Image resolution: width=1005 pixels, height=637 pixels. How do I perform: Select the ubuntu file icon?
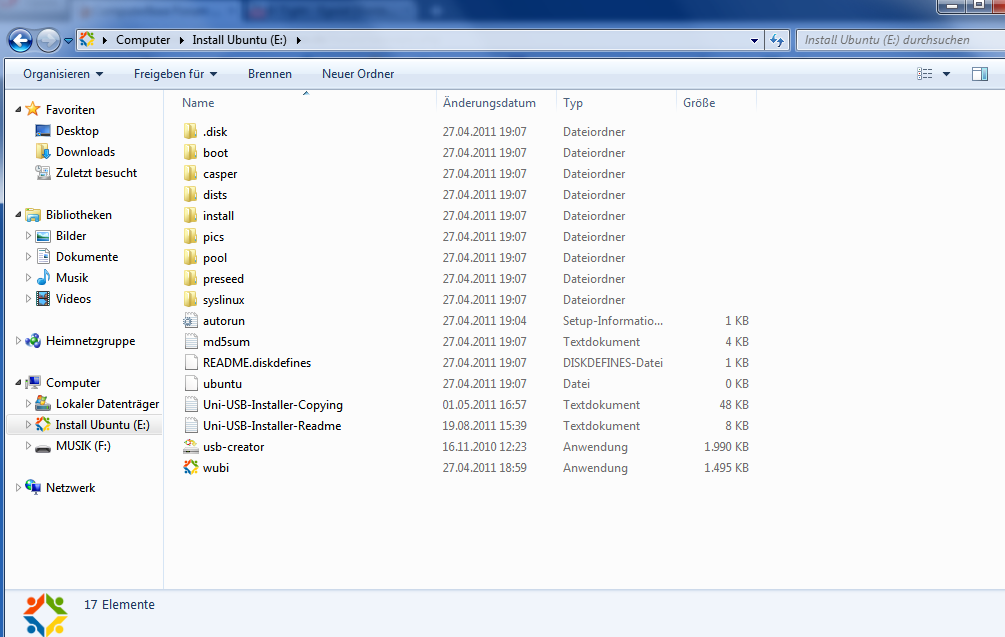pos(190,384)
